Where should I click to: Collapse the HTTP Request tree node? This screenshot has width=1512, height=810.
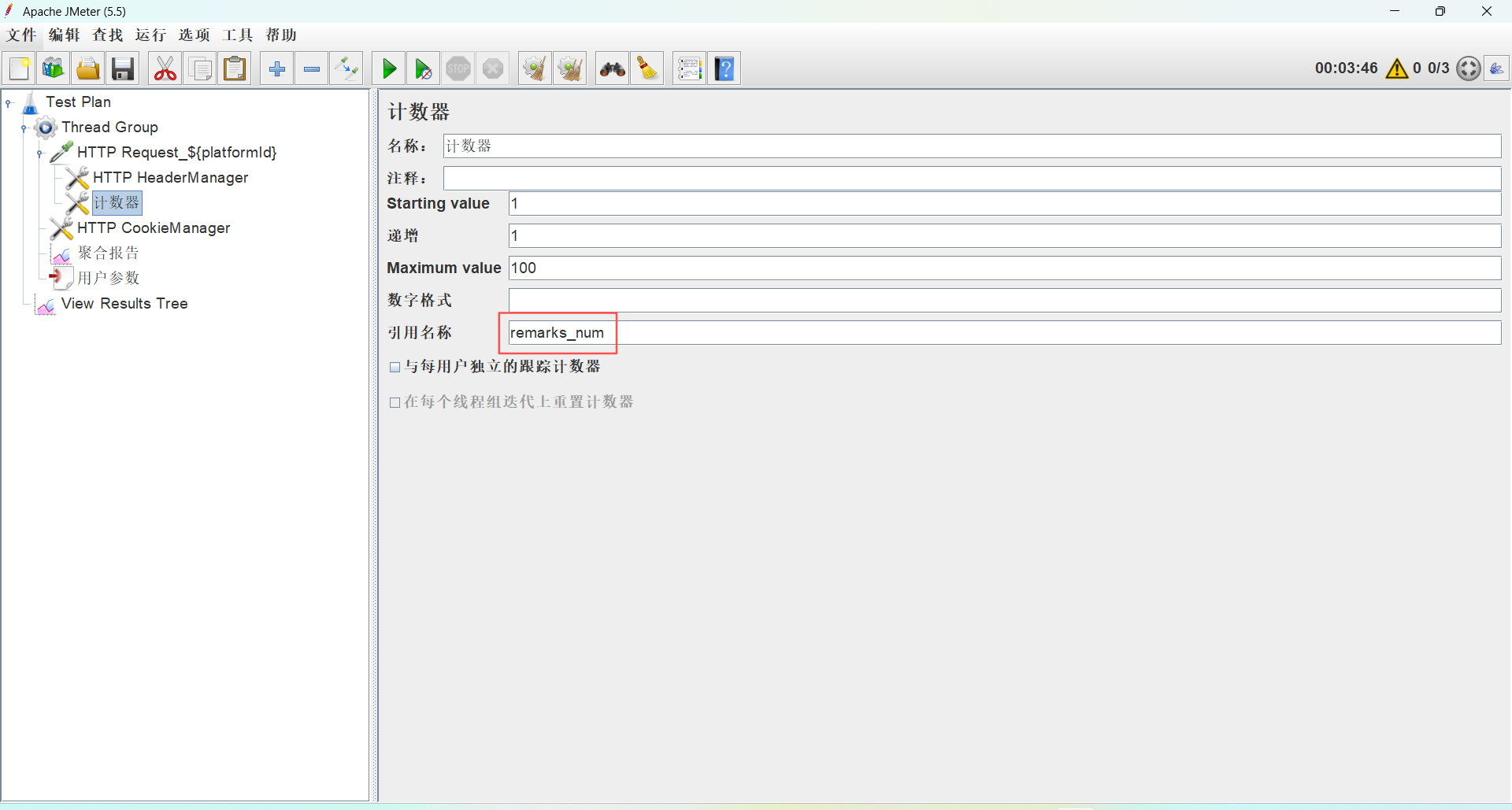pos(40,153)
